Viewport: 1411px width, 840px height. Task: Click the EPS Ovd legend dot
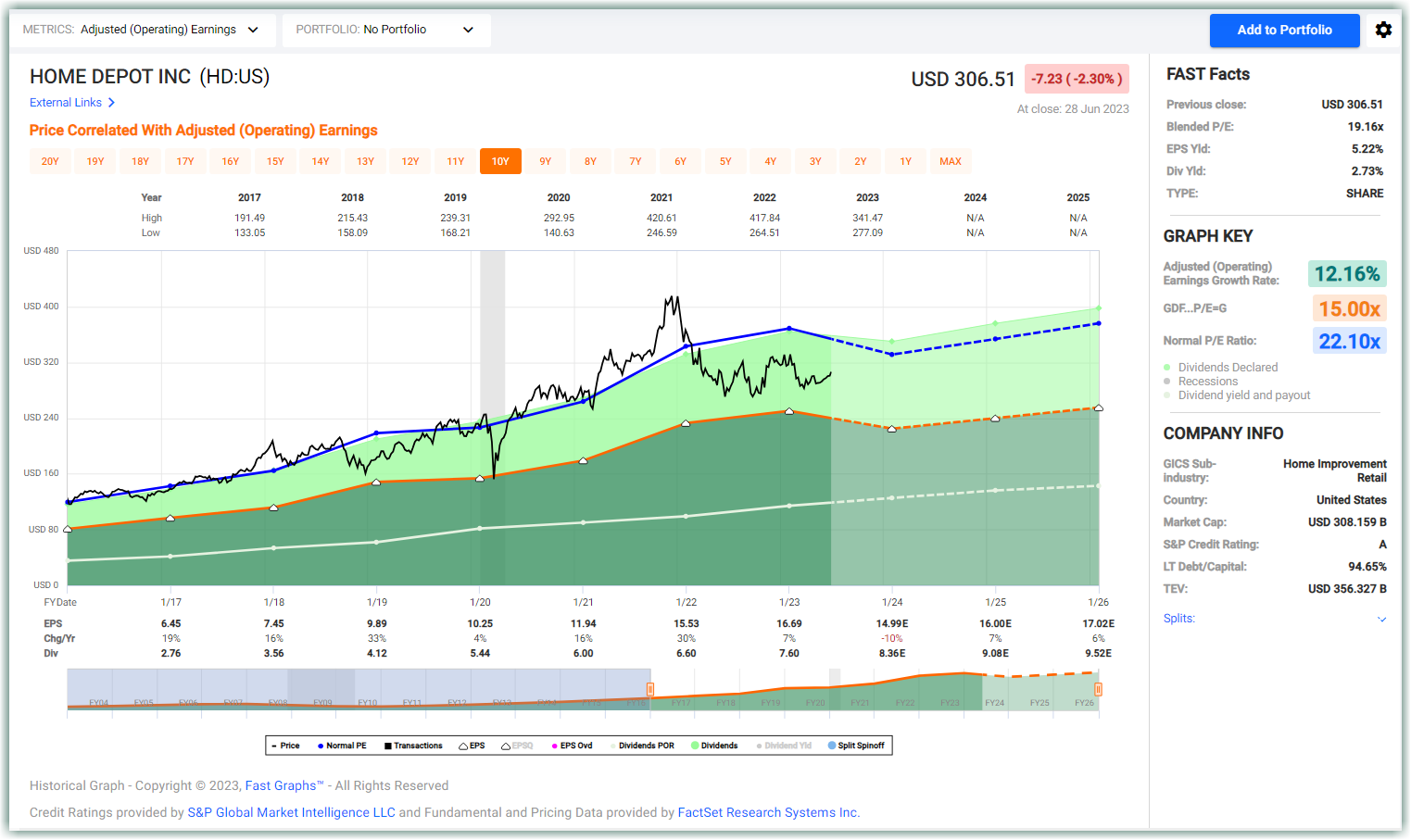pos(554,746)
